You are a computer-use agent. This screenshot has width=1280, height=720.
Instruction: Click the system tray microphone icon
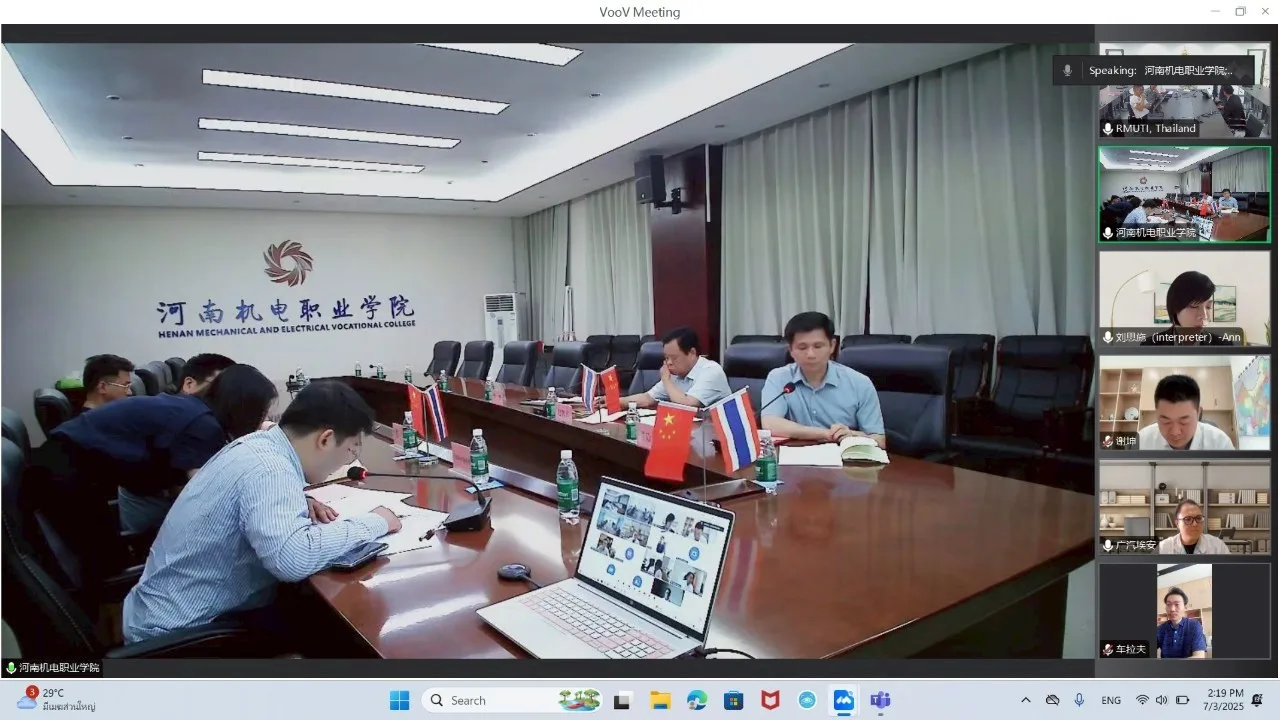1079,700
